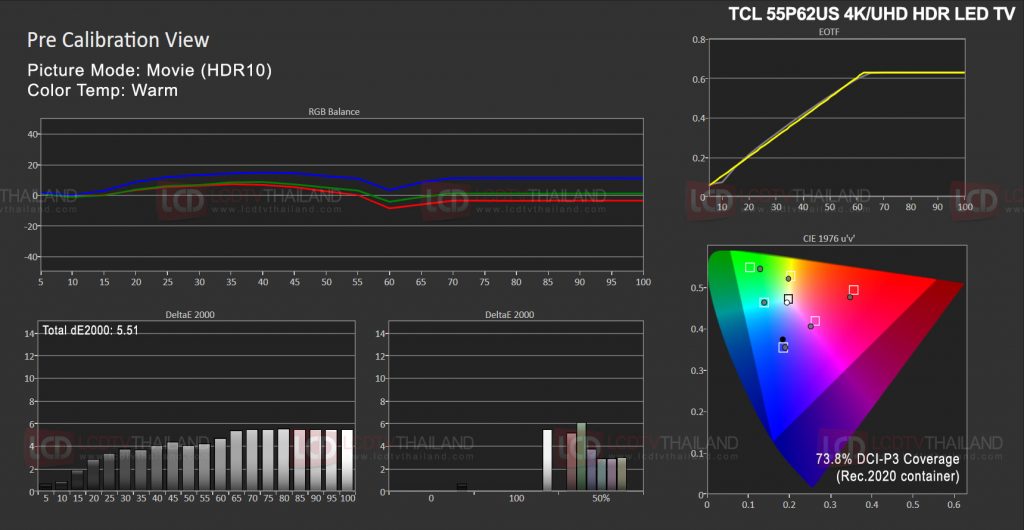Select the grayscale DeltaE bar labeled 20
The image size is (1024, 530).
(94, 476)
